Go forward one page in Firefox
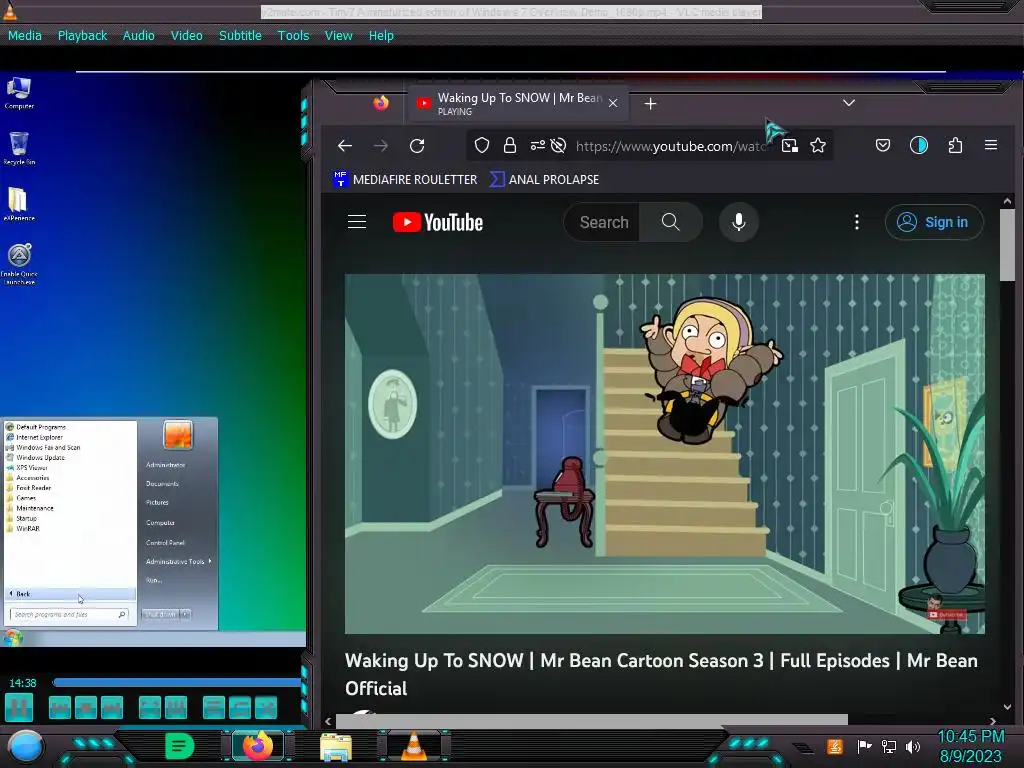The image size is (1024, 768). click(381, 146)
